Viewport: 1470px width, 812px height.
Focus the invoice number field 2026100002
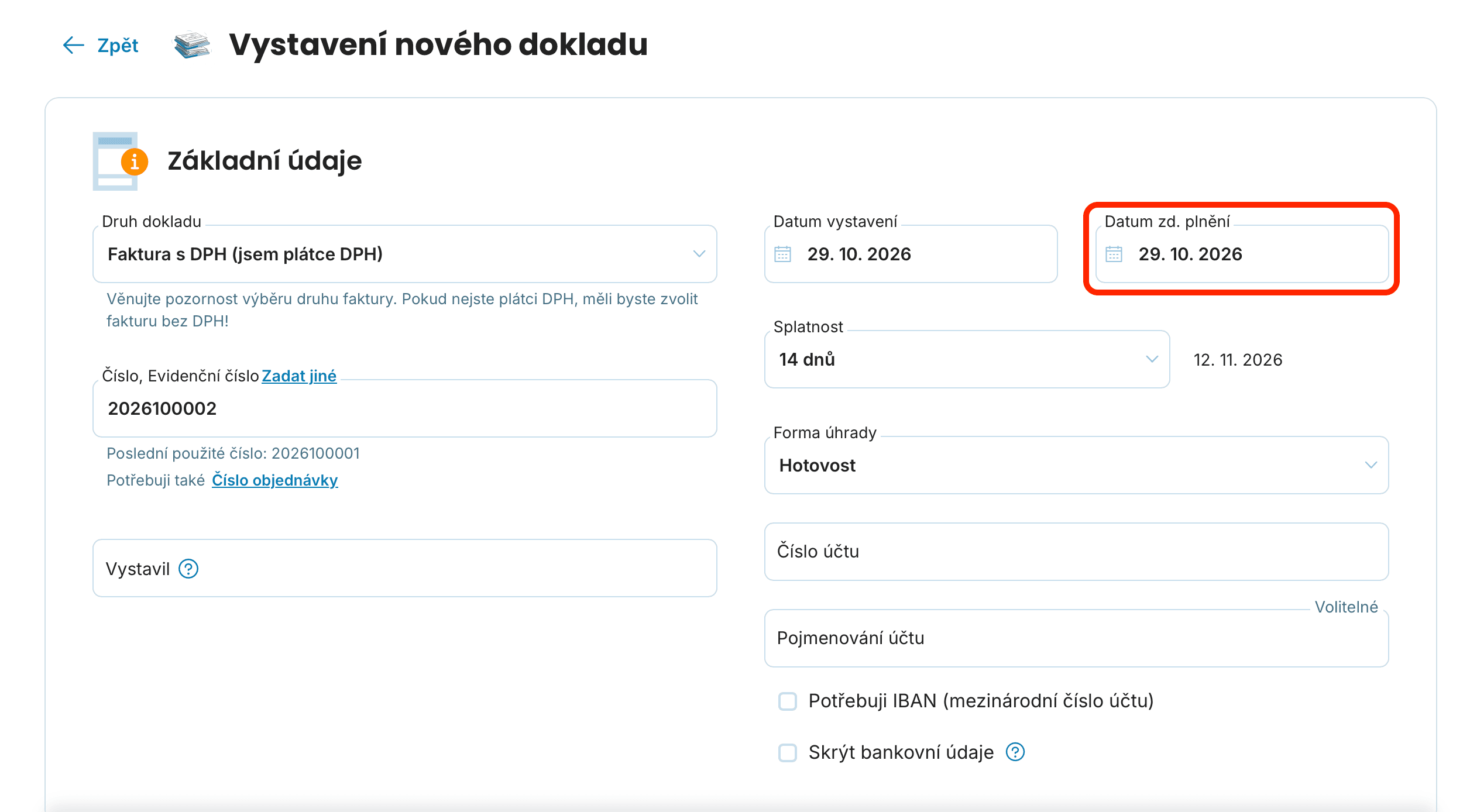tap(405, 408)
